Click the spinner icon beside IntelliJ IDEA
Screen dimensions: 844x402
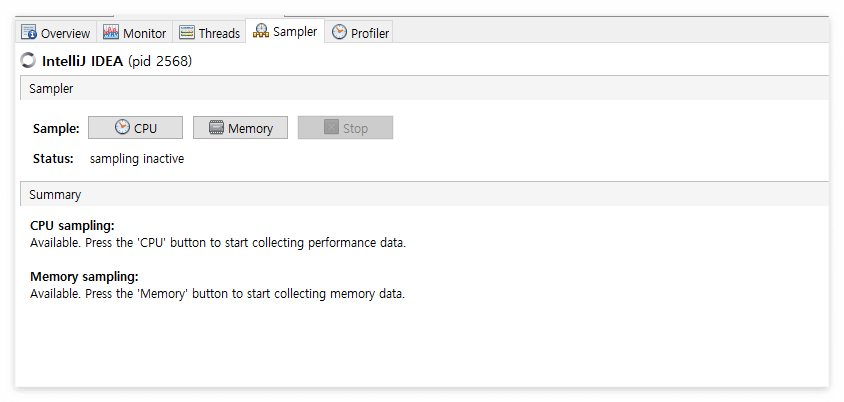27,61
